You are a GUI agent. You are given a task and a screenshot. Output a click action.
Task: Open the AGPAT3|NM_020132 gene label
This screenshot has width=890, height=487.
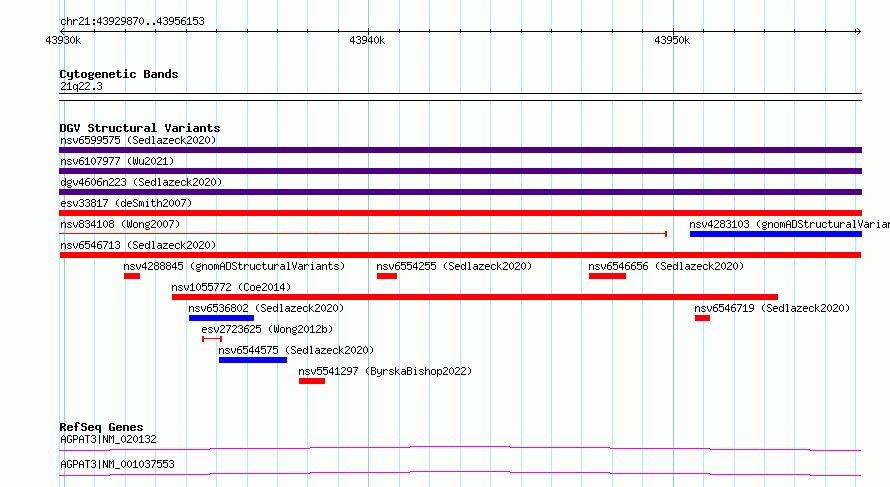click(108, 439)
